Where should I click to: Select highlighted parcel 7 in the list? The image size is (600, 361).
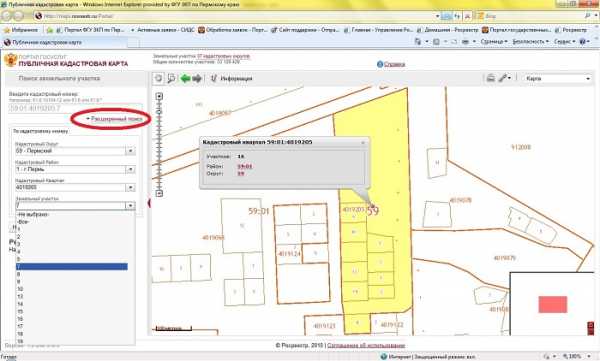72,266
